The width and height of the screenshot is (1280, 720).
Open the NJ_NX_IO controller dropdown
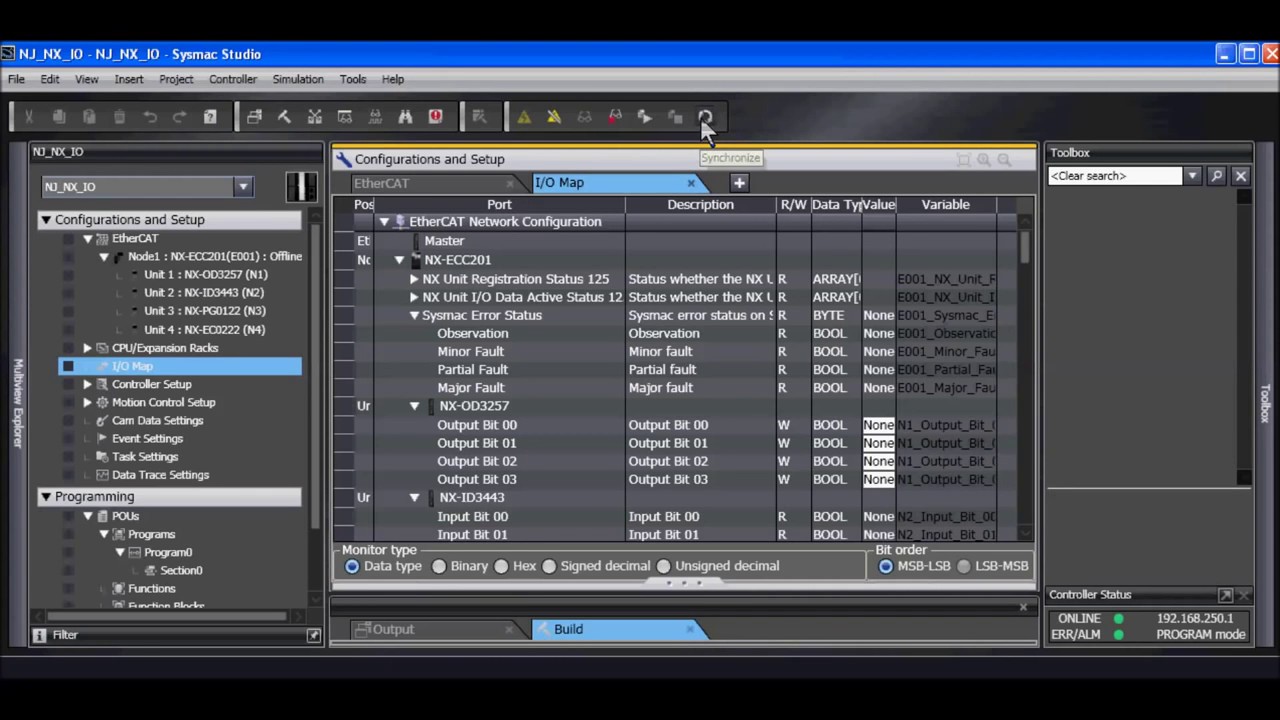(x=242, y=187)
